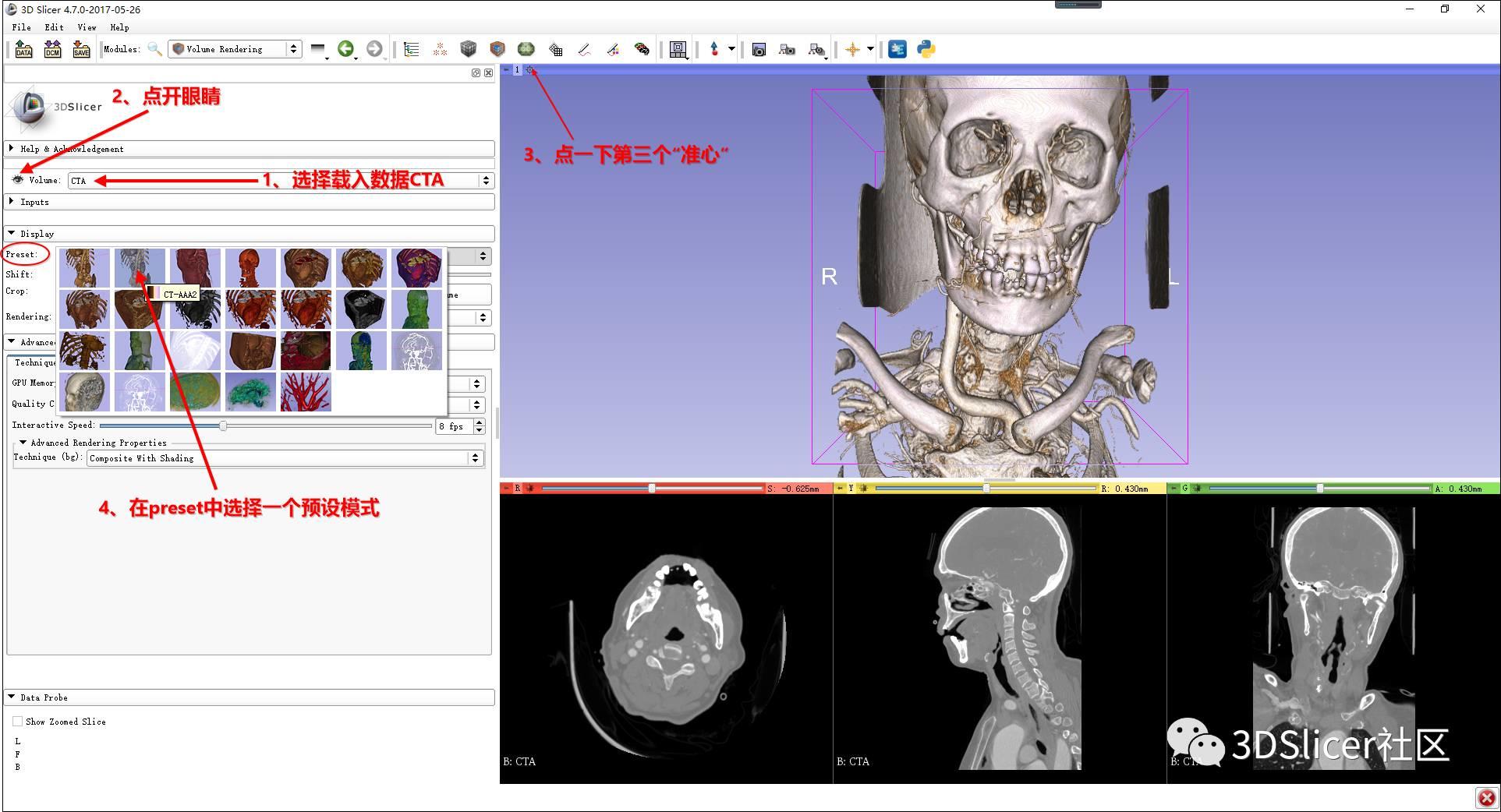Image resolution: width=1501 pixels, height=812 pixels.
Task: Close the module panel with X button
Action: [488, 72]
